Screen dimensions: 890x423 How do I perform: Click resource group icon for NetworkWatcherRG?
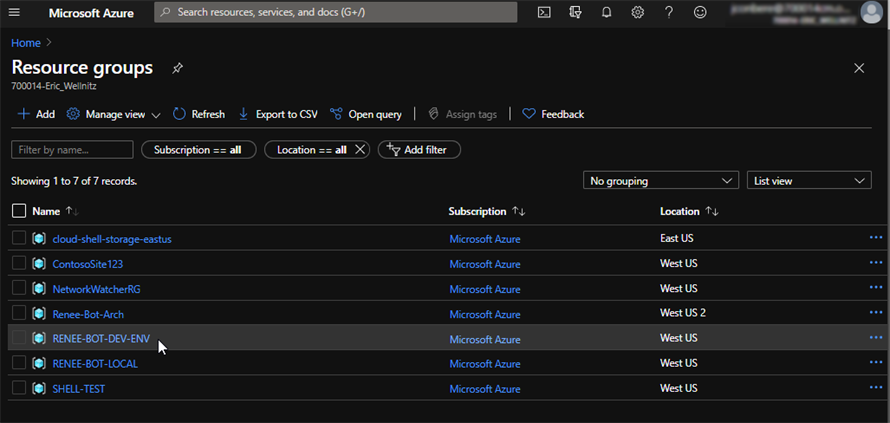pos(39,288)
